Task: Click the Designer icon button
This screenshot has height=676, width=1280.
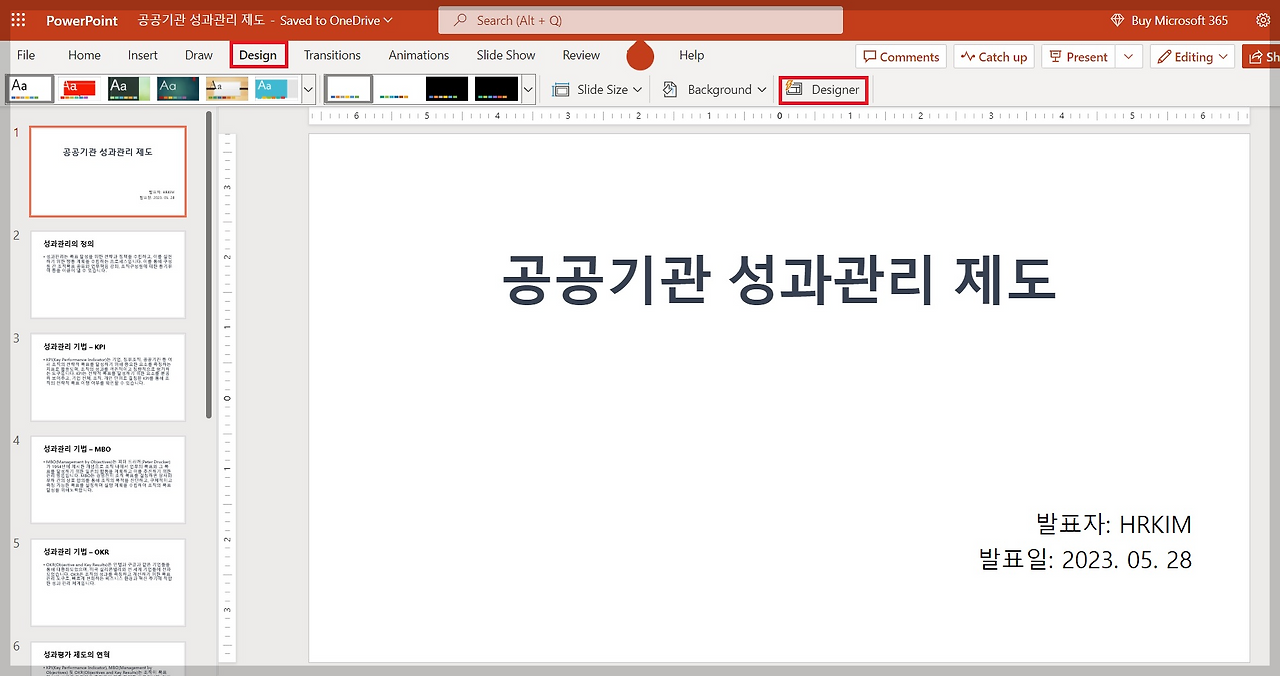Action: click(823, 89)
